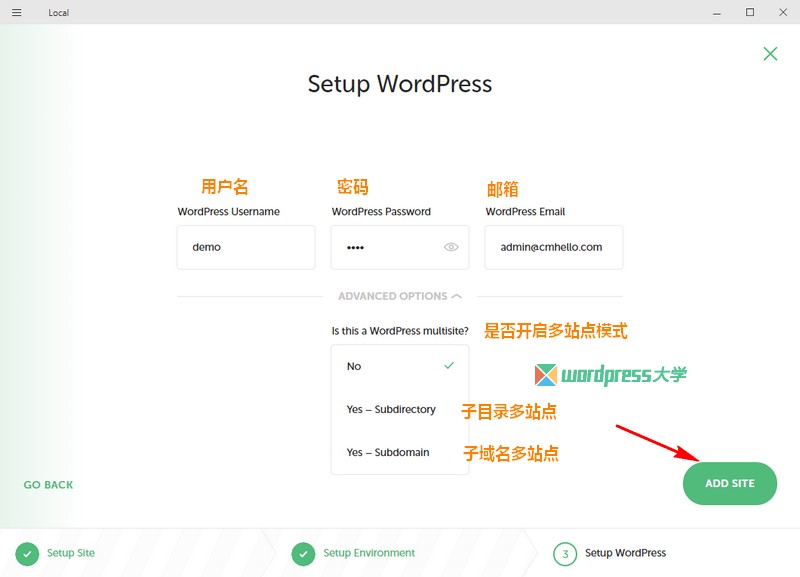Select the No multisite option
Screen dimensions: 800x577
click(x=399, y=366)
